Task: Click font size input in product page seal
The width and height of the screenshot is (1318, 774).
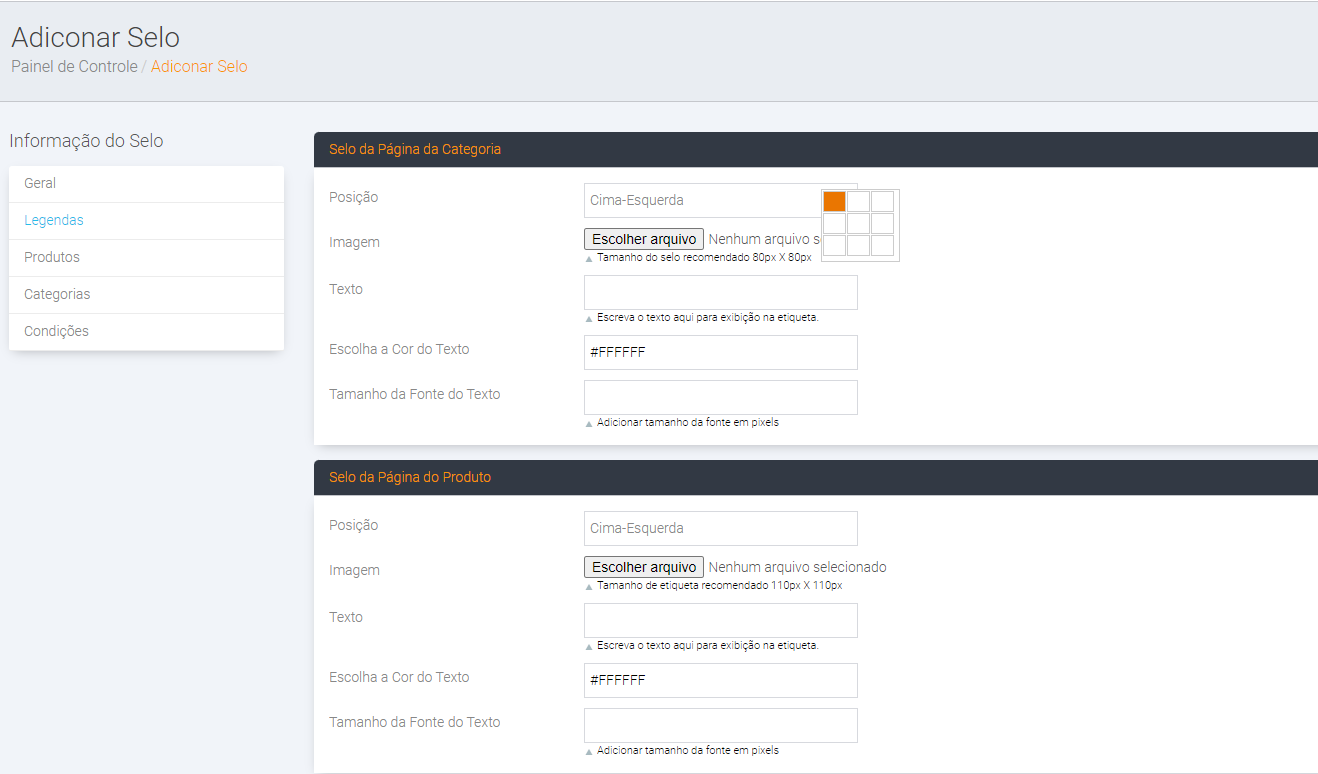Action: (x=721, y=725)
